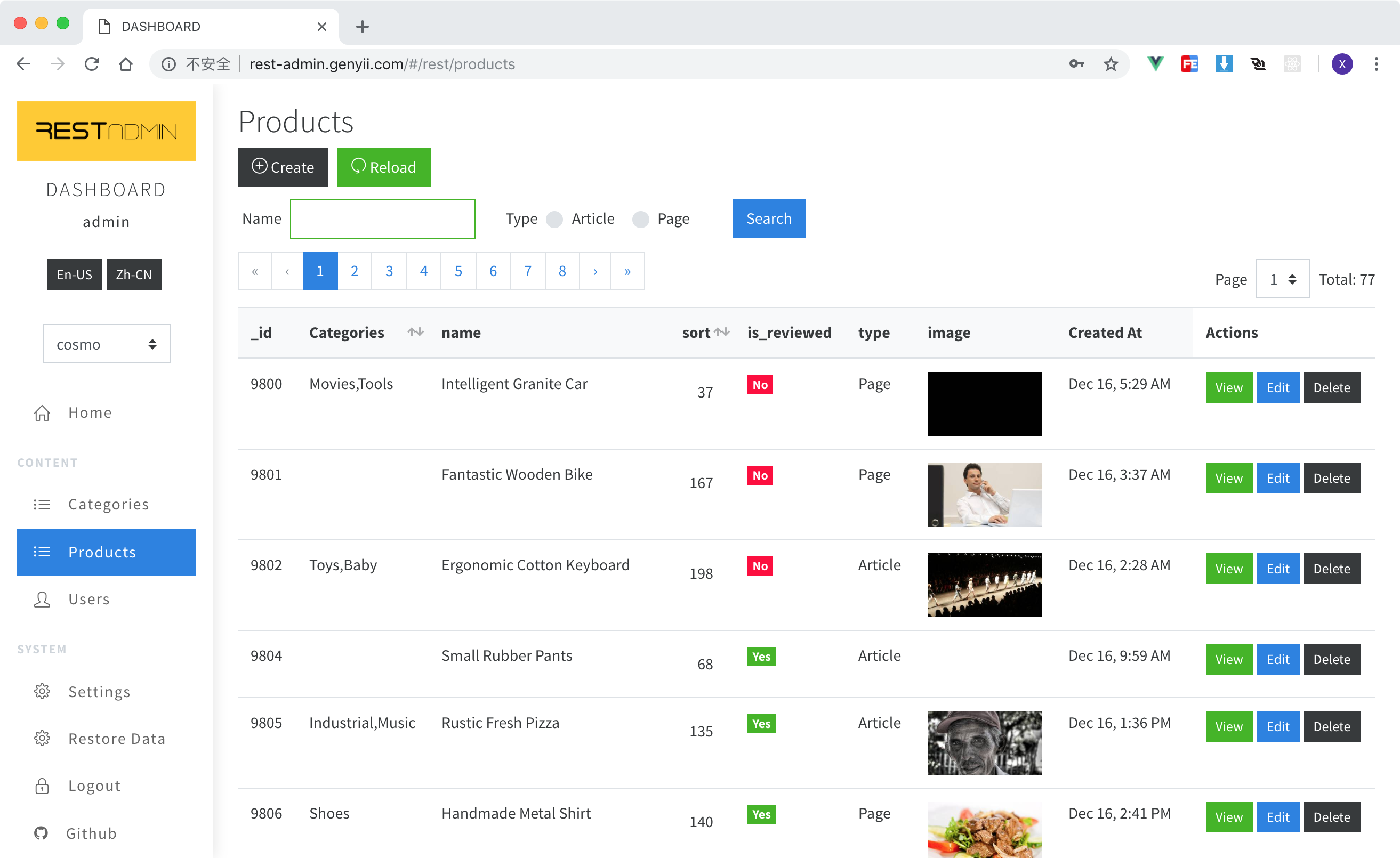
Task: Bookmark page with the star icon
Action: [x=1111, y=64]
